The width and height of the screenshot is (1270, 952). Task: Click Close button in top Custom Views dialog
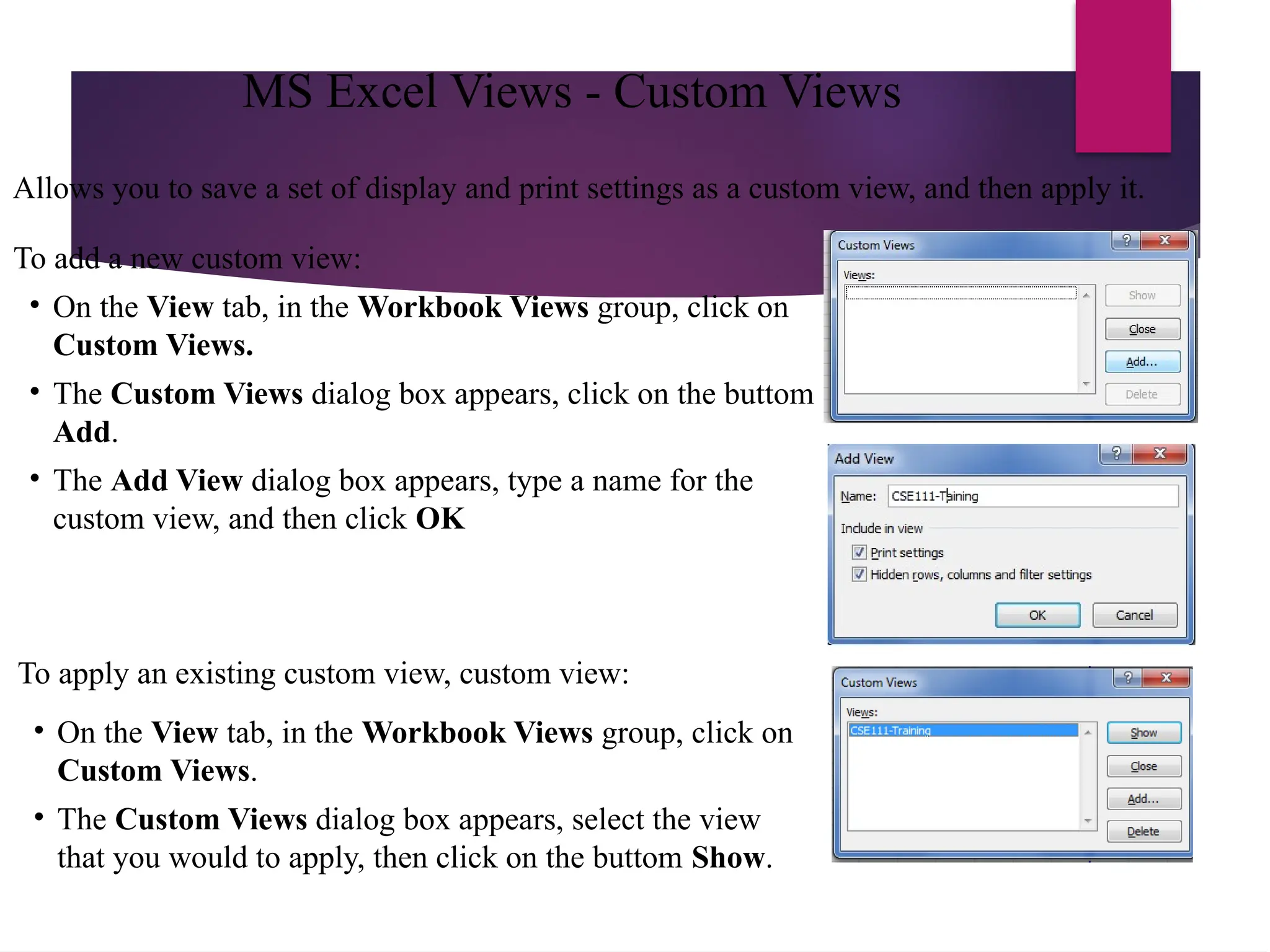point(1142,329)
